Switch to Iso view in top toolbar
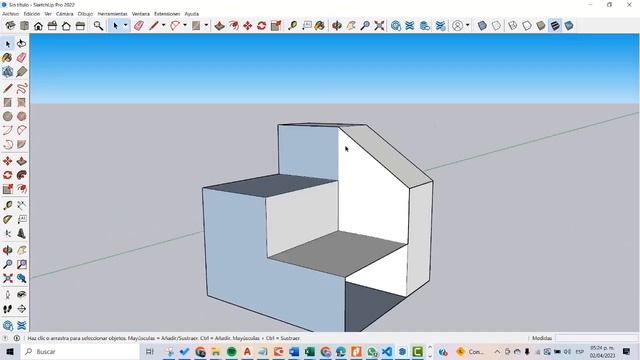 point(10,26)
